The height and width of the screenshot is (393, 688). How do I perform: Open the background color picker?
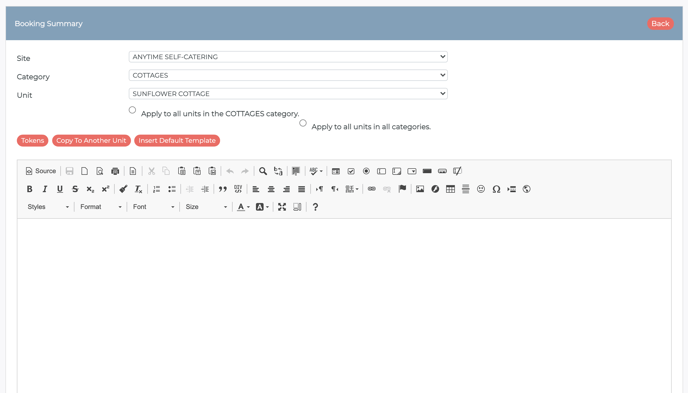(x=262, y=207)
